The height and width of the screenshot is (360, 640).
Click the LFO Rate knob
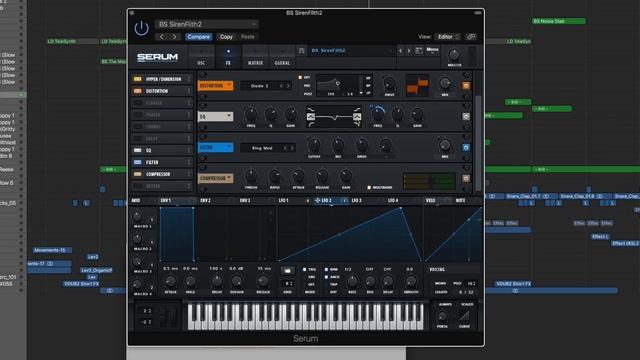click(x=352, y=281)
